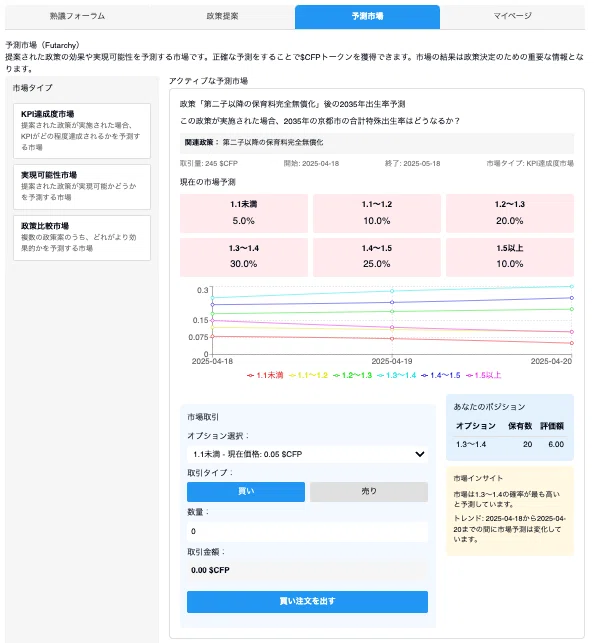Click the cyan data point at 2025-04-20
This screenshot has width=595, height=643.
tap(572, 287)
